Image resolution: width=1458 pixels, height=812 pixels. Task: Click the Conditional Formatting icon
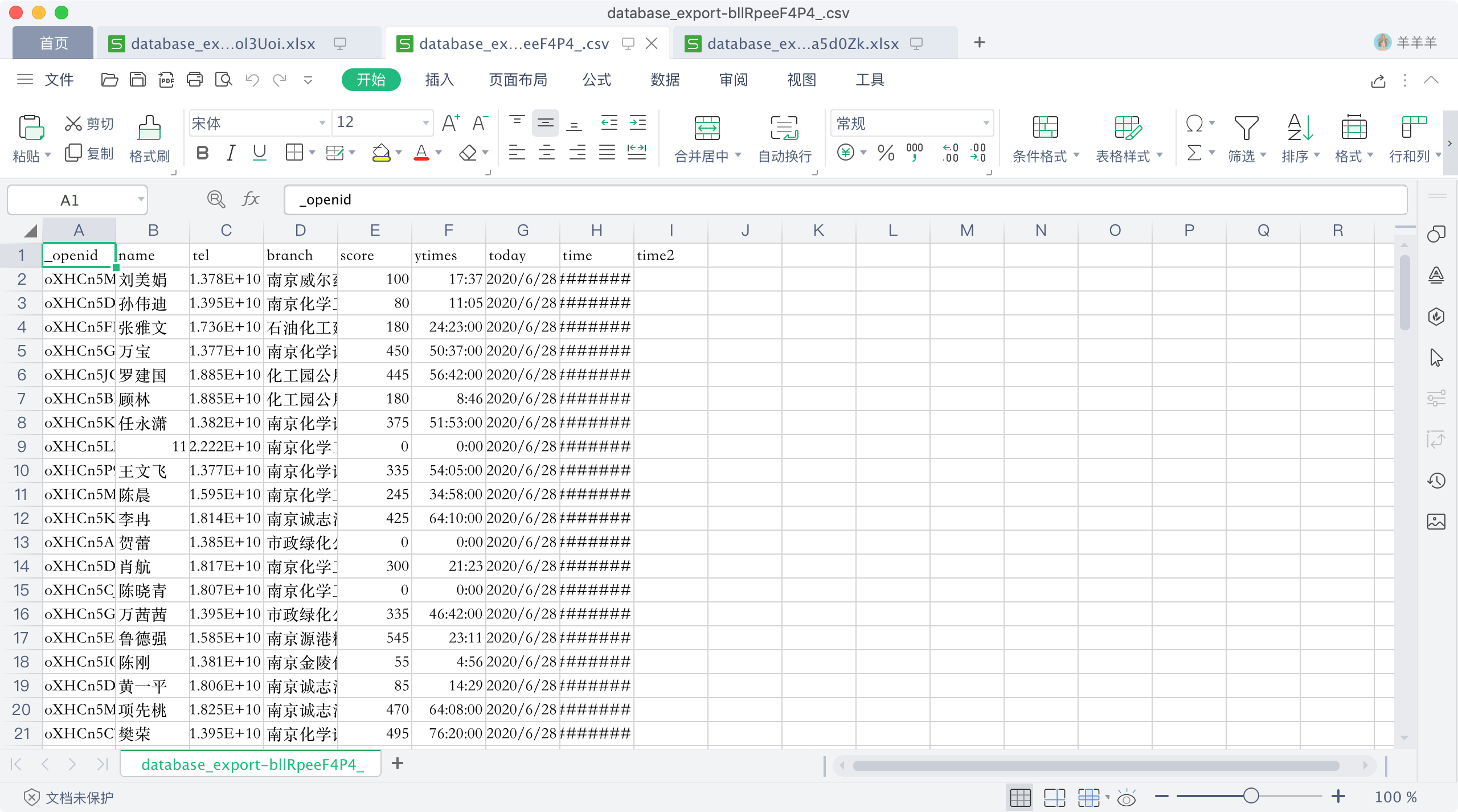pyautogui.click(x=1045, y=128)
